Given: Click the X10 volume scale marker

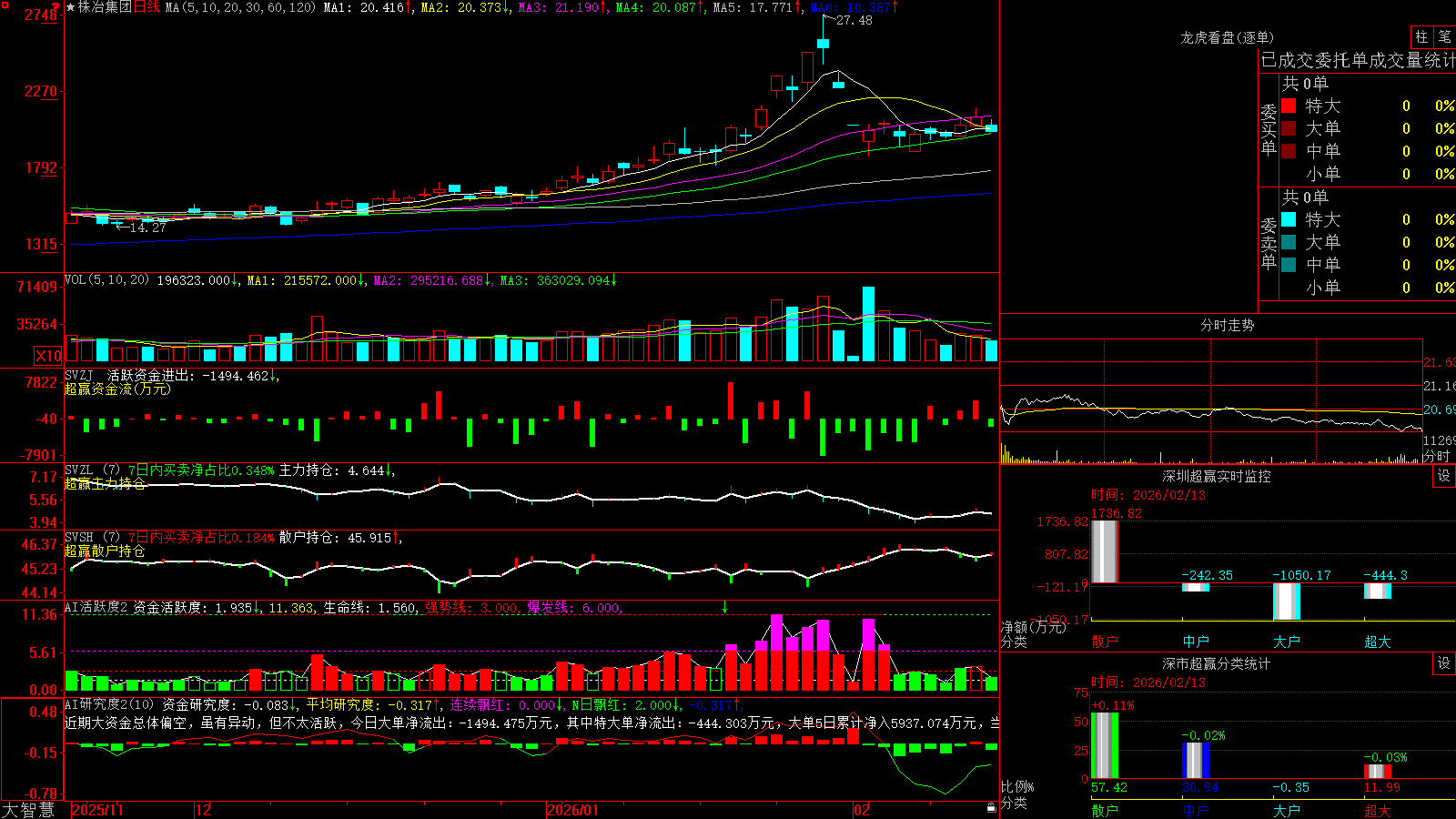Looking at the screenshot, I should click(48, 356).
